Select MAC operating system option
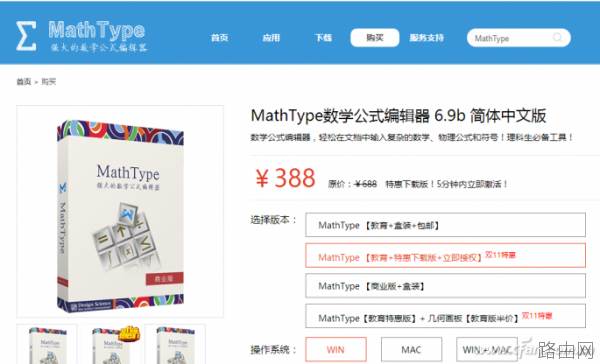Image resolution: width=600 pixels, height=364 pixels. point(411,349)
